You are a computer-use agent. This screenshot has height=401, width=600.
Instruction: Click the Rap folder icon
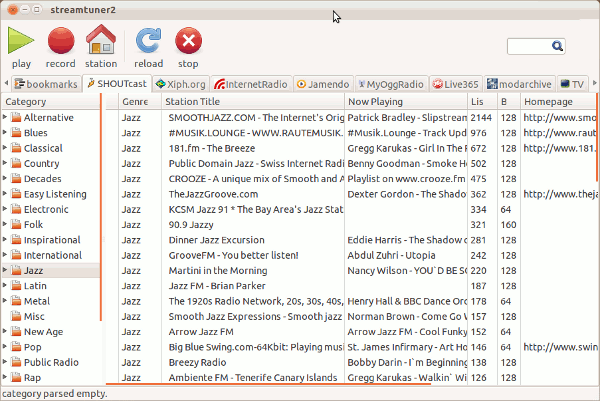[x=16, y=377]
